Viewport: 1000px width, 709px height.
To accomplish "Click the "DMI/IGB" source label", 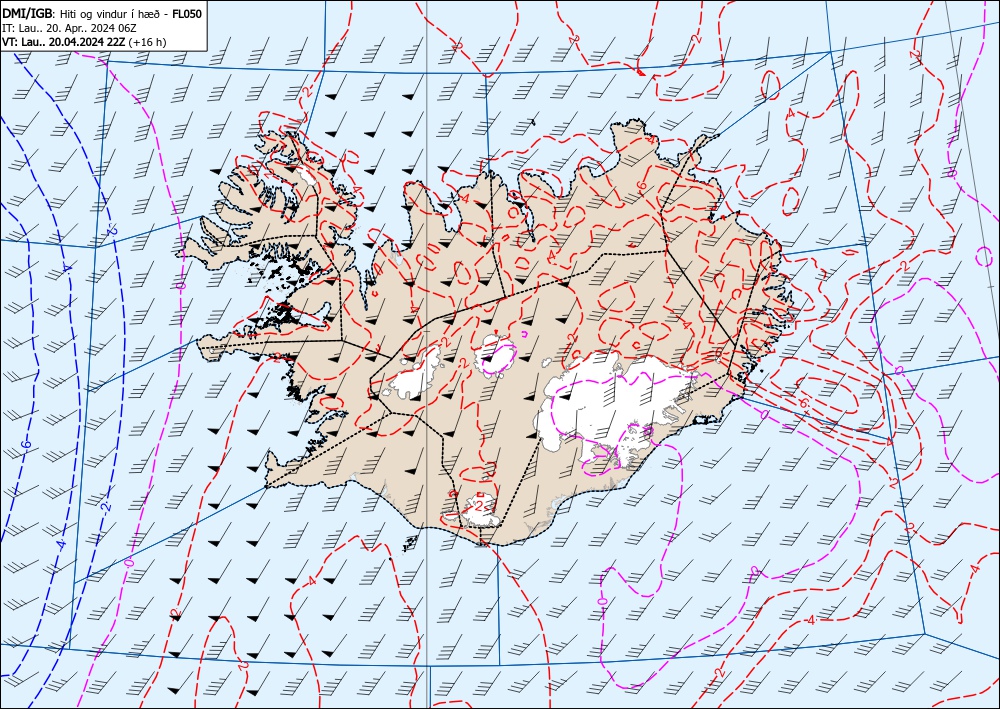I will coord(28,13).
